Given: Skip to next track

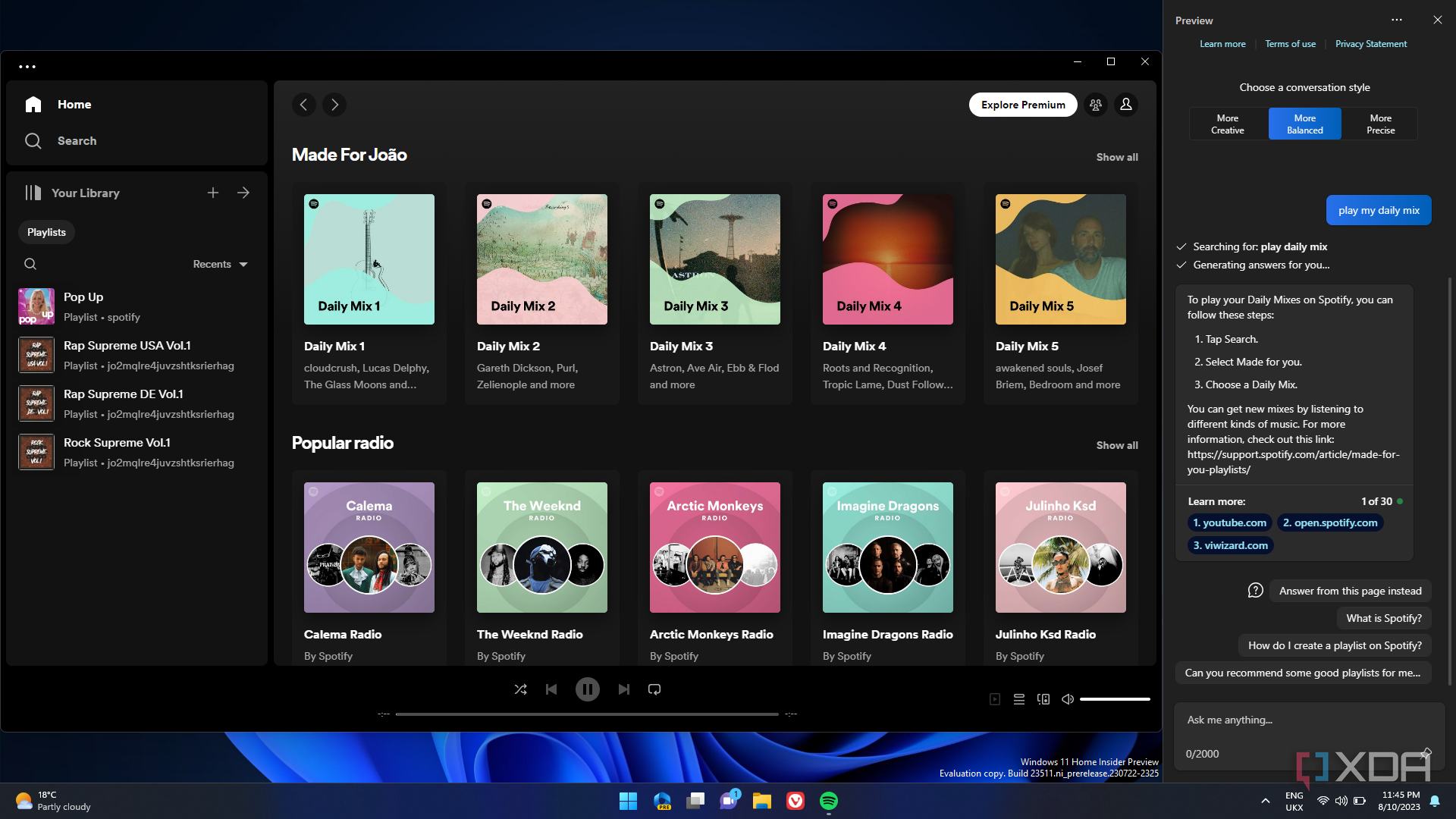Looking at the screenshot, I should tap(623, 689).
